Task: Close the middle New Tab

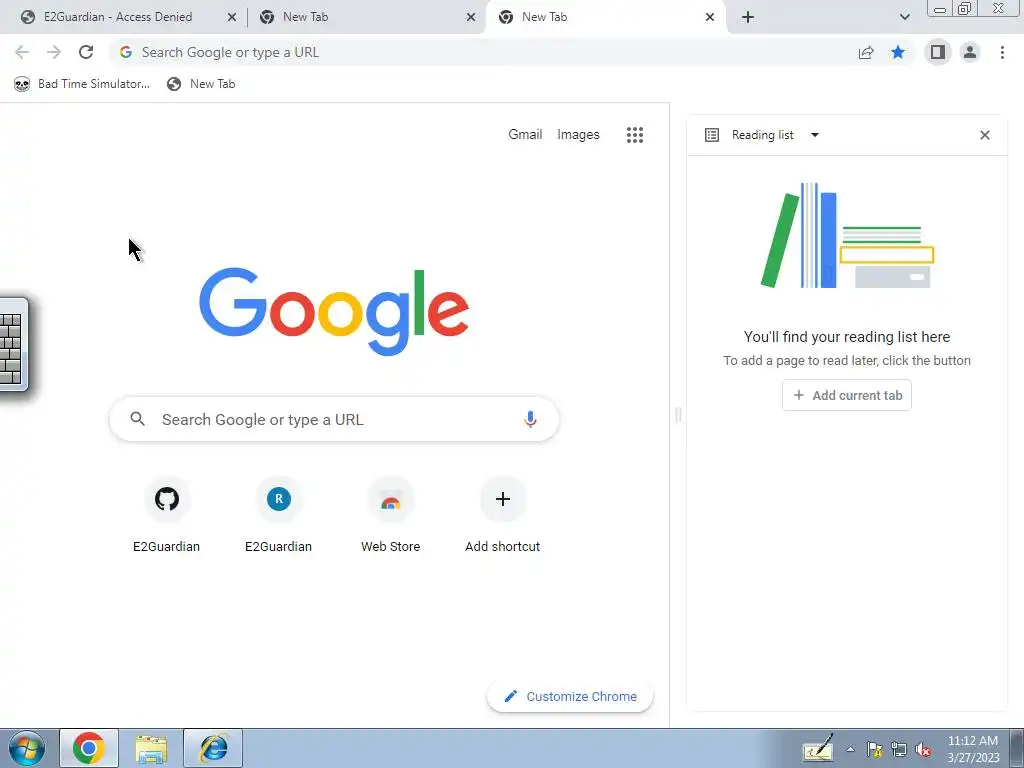Action: [x=471, y=17]
